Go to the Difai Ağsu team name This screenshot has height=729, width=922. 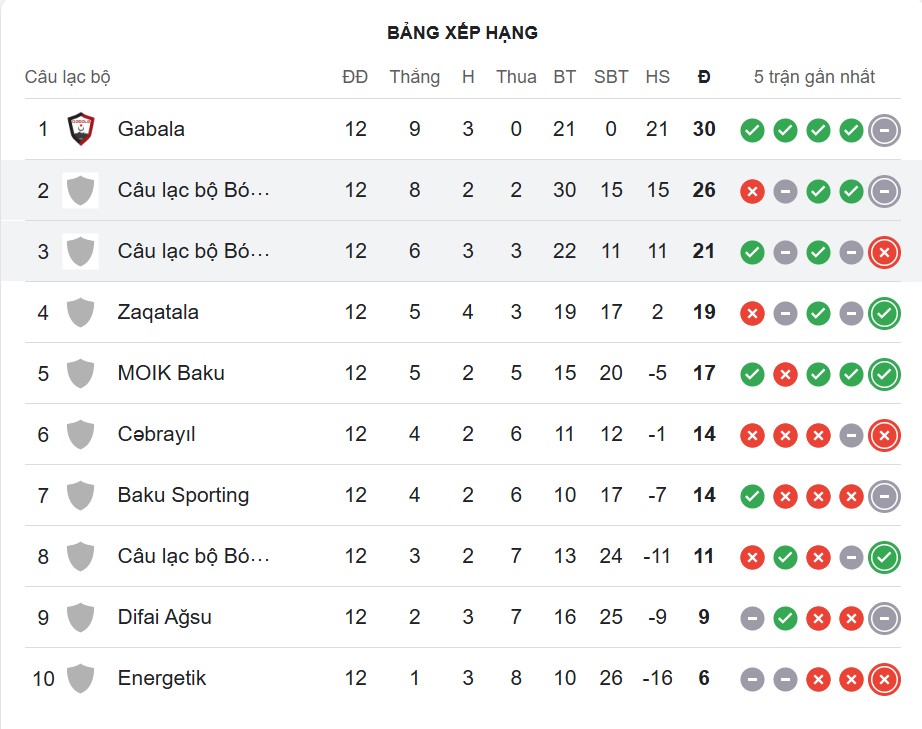tap(165, 617)
